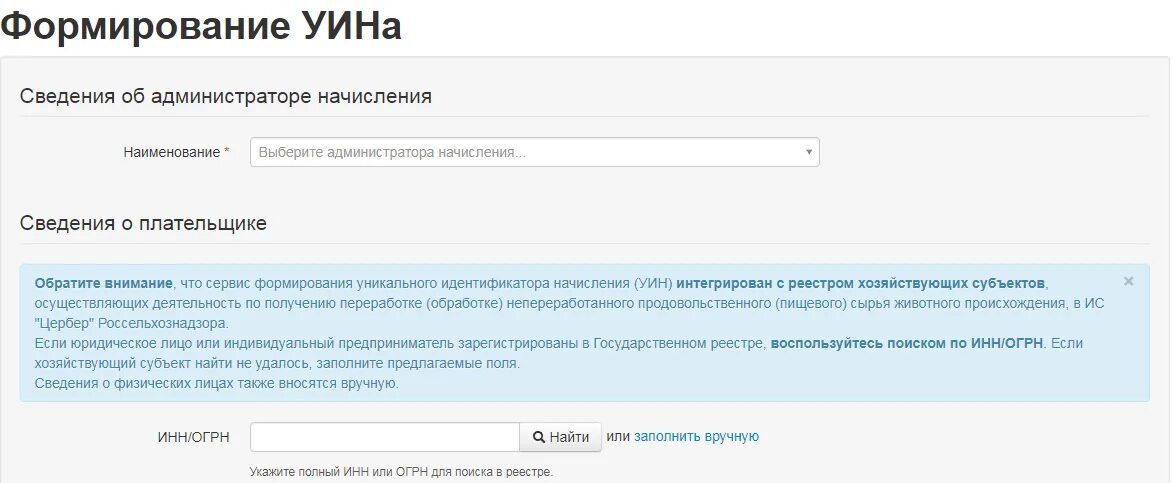Click the sentence about физических лицах
1172x483 pixels.
[x=217, y=384]
